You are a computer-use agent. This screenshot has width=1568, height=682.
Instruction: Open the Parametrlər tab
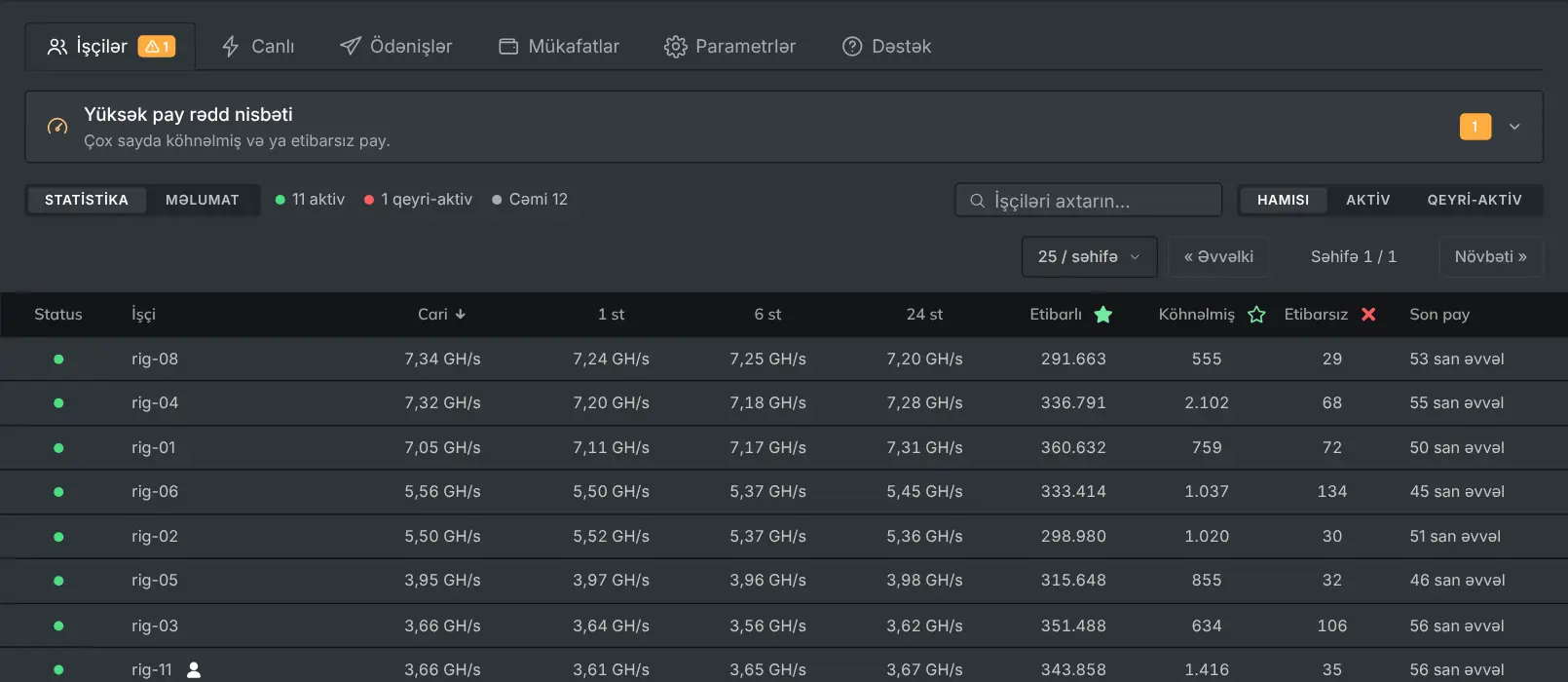coord(729,47)
